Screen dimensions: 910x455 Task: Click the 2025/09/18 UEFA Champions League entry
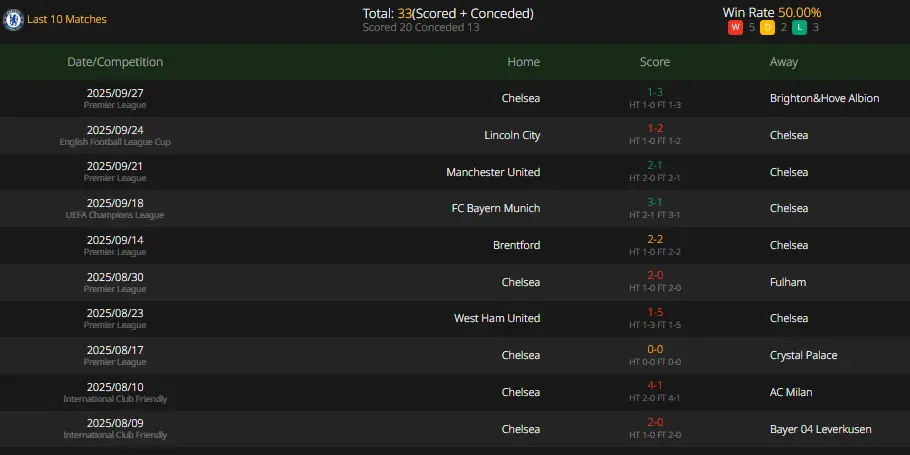115,208
